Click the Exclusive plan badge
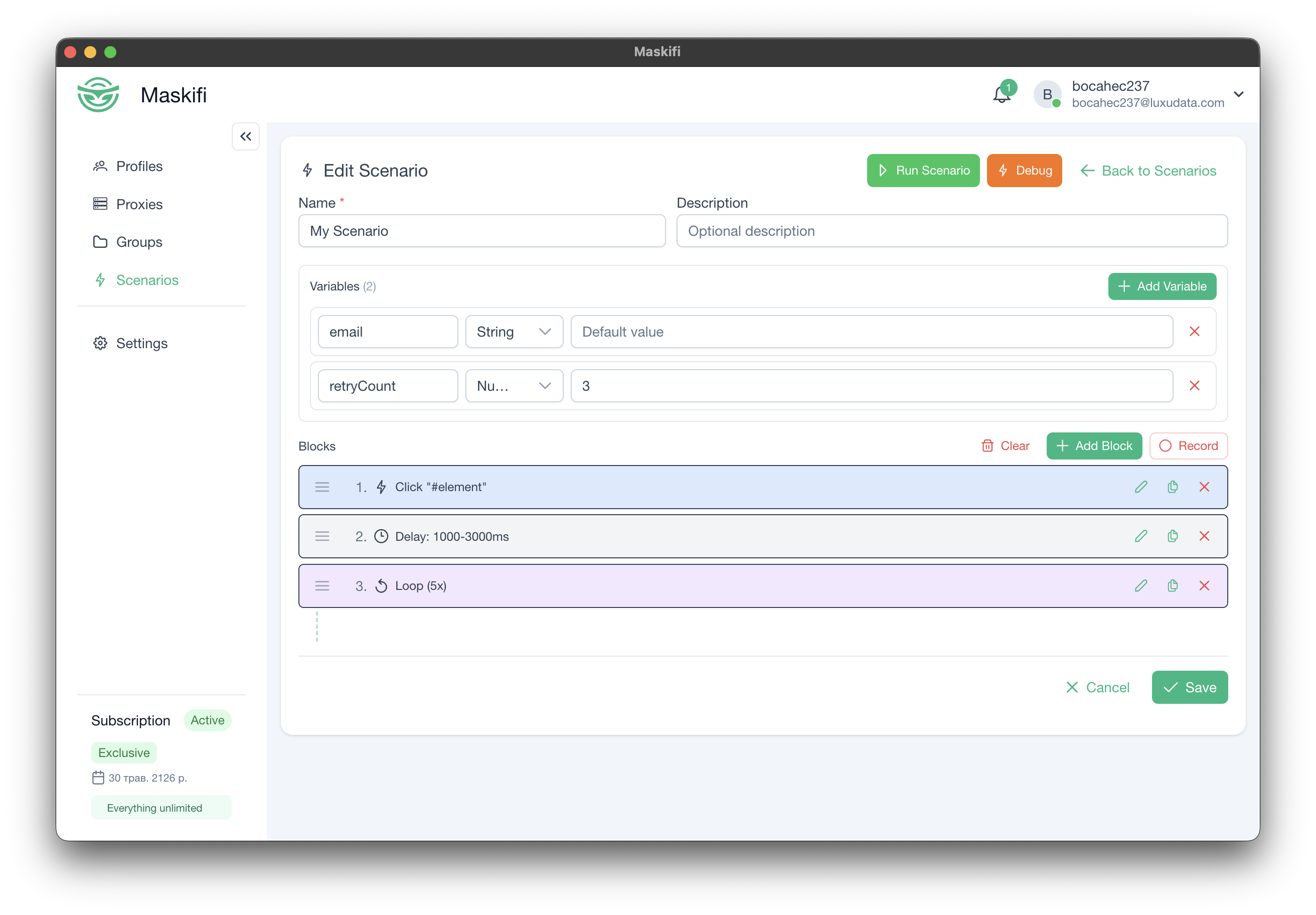This screenshot has width=1316, height=915. click(124, 753)
